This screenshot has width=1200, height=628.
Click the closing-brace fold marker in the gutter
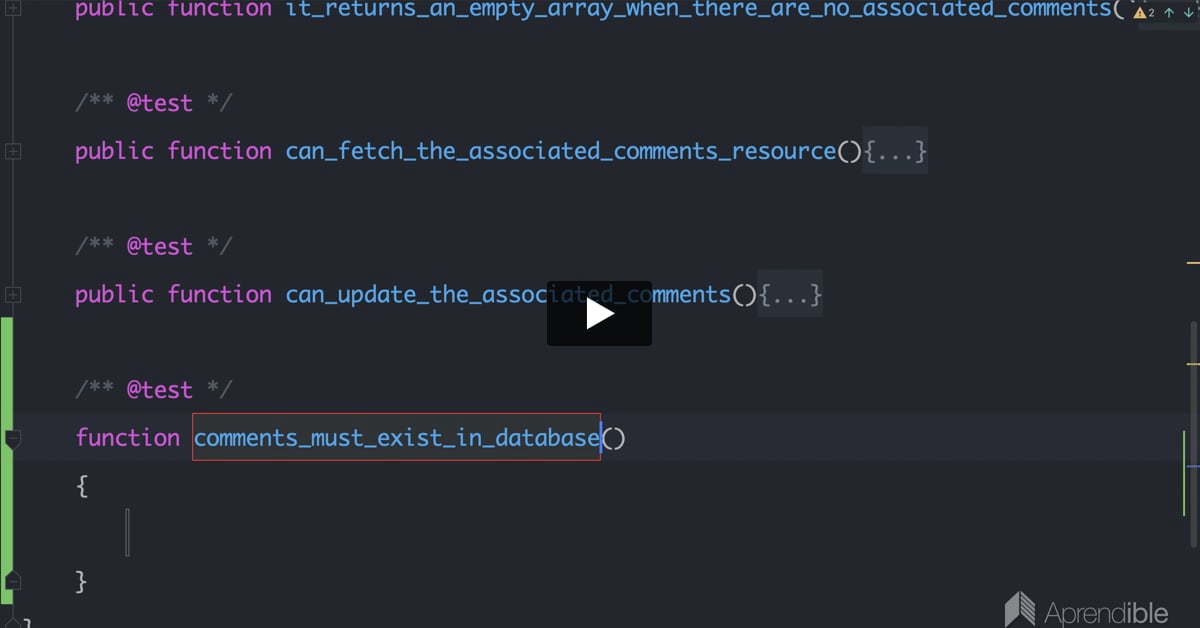click(x=13, y=580)
